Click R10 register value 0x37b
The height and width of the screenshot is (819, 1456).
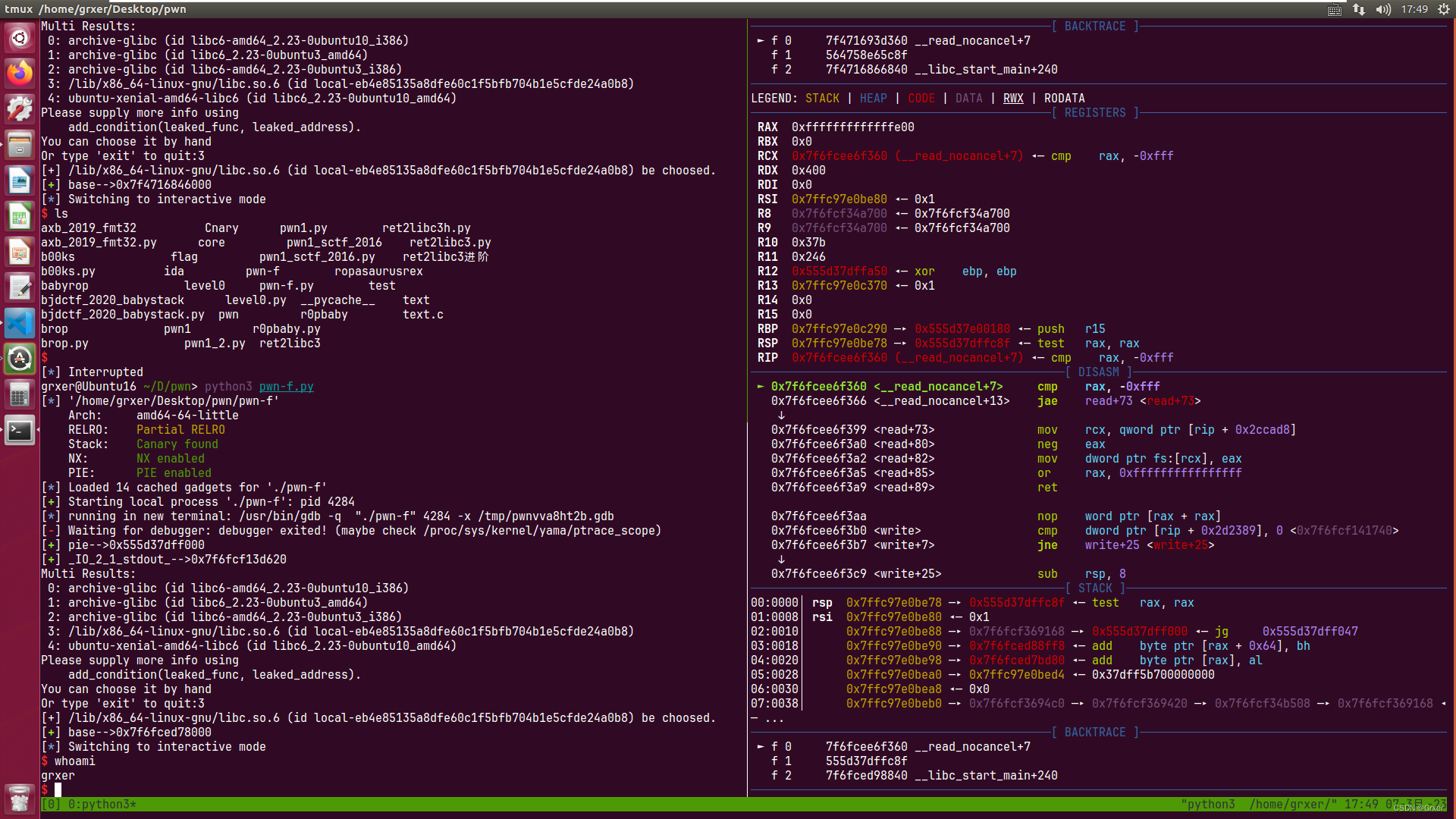808,242
